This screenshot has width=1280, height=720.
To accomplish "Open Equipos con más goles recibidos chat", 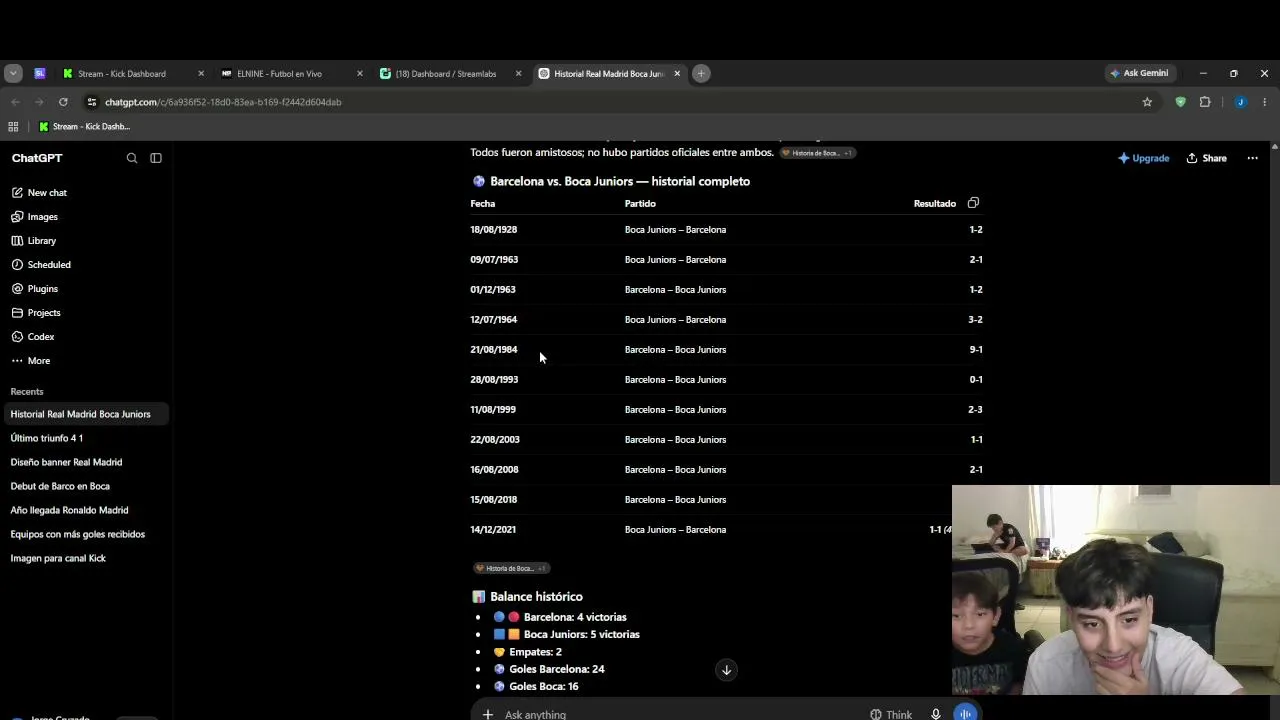I will (x=85, y=534).
